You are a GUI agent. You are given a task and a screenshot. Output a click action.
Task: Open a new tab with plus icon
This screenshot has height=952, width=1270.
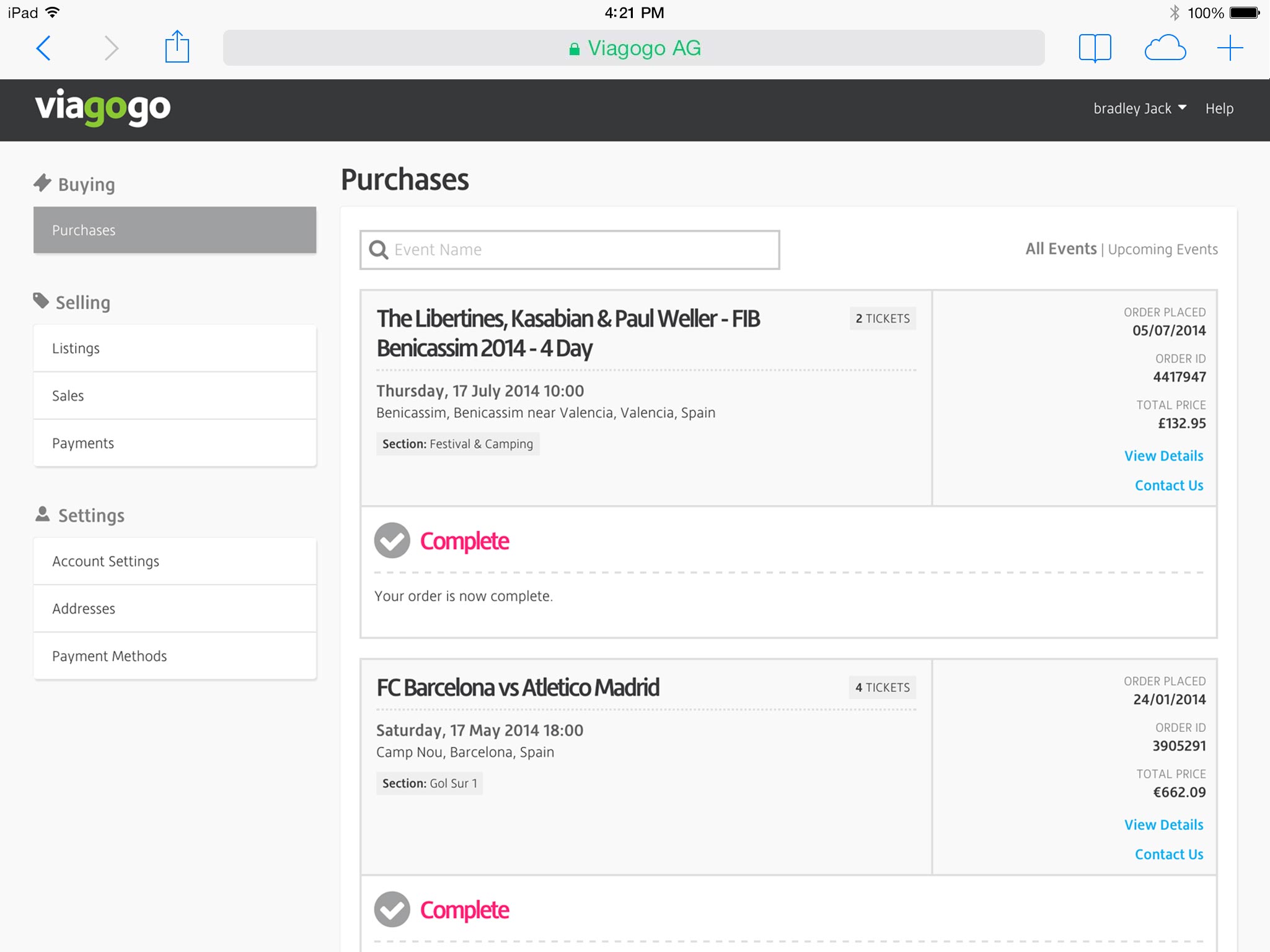1230,48
